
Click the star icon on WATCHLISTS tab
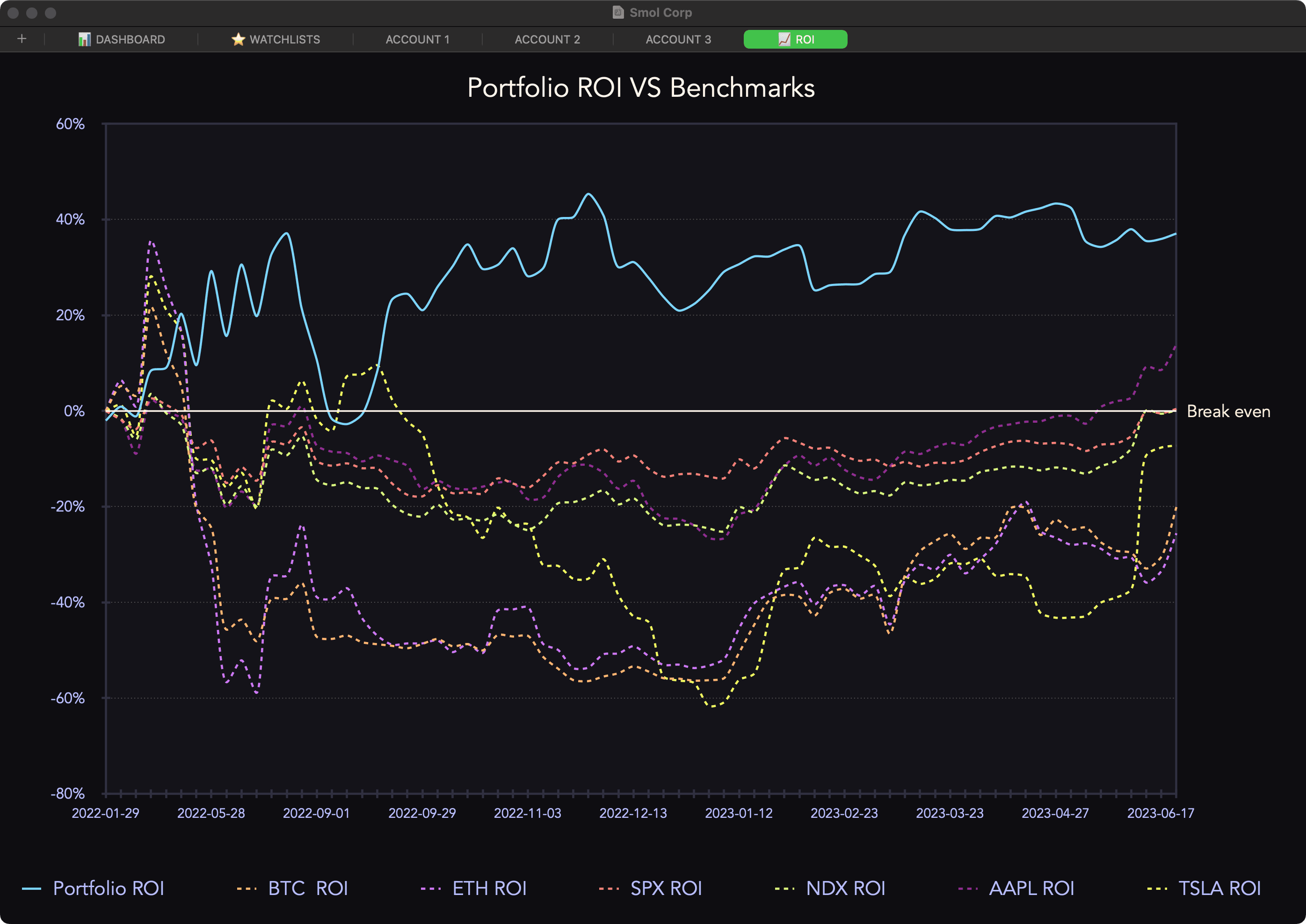[x=239, y=39]
